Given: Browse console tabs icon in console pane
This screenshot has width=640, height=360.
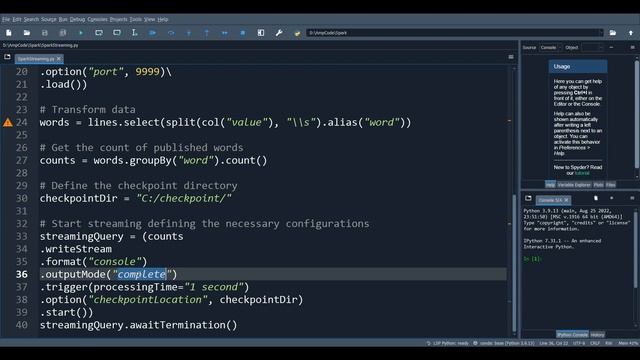Looking at the screenshot, I should pos(528,198).
